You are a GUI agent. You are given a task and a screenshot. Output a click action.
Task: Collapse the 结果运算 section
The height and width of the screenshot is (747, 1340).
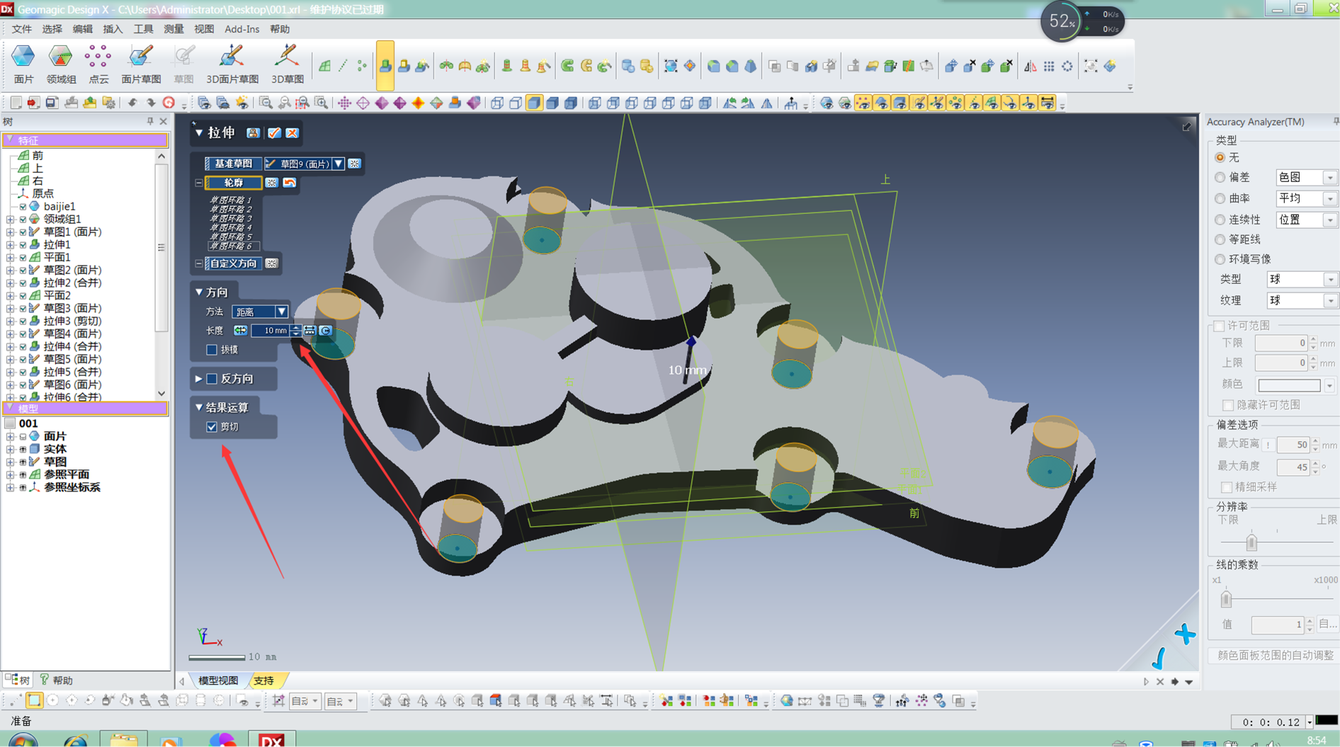(199, 407)
